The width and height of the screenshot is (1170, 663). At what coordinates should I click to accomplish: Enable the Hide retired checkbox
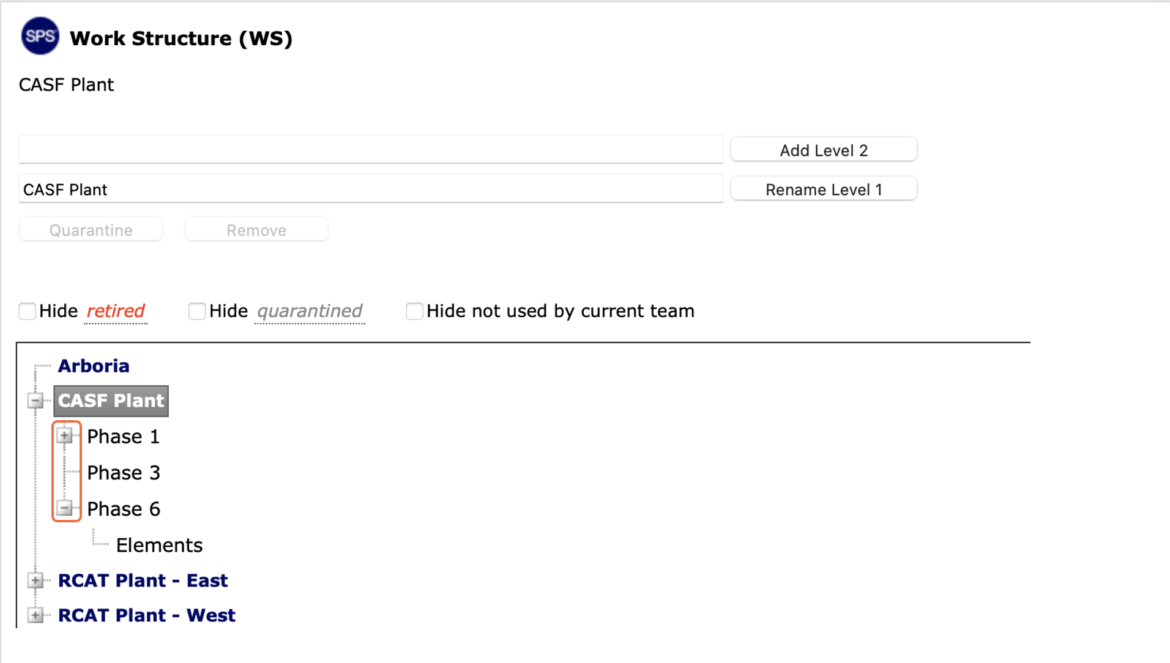(28, 311)
